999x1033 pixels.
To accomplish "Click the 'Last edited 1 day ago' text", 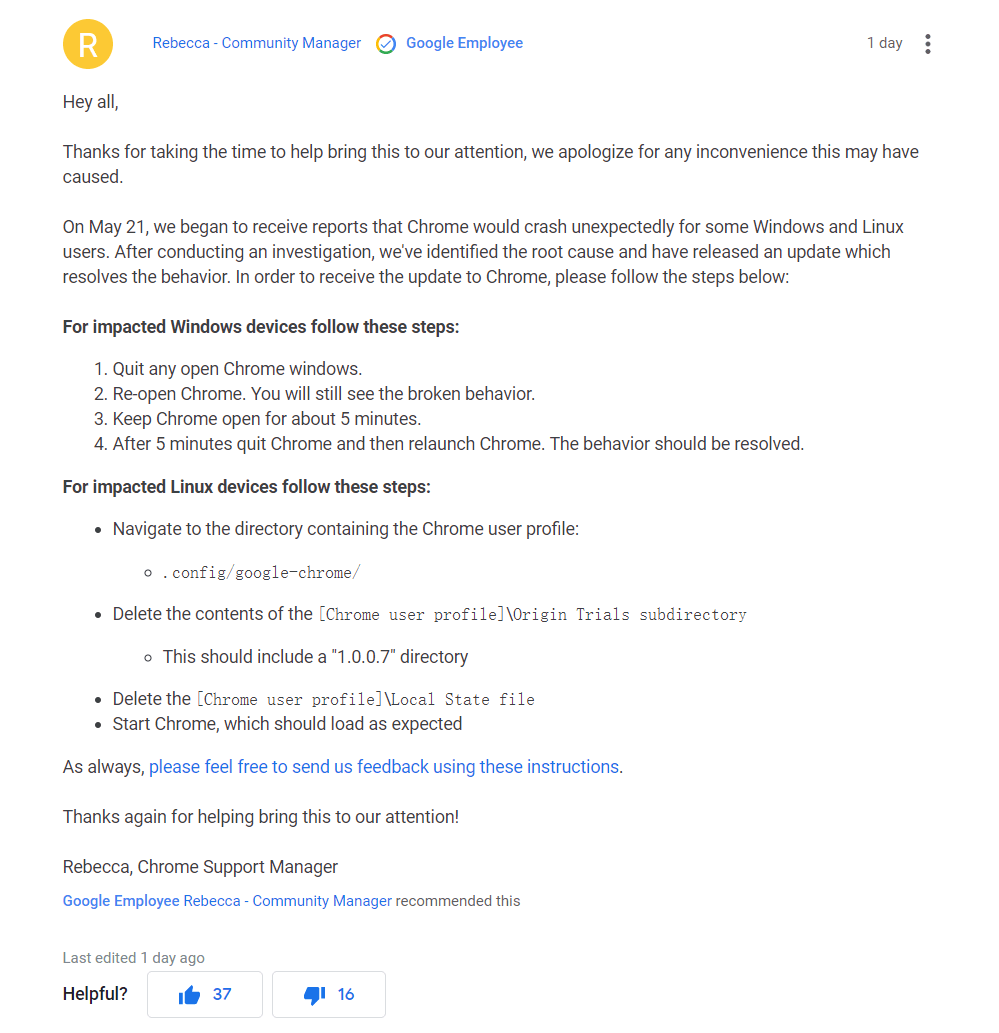I will [x=134, y=958].
